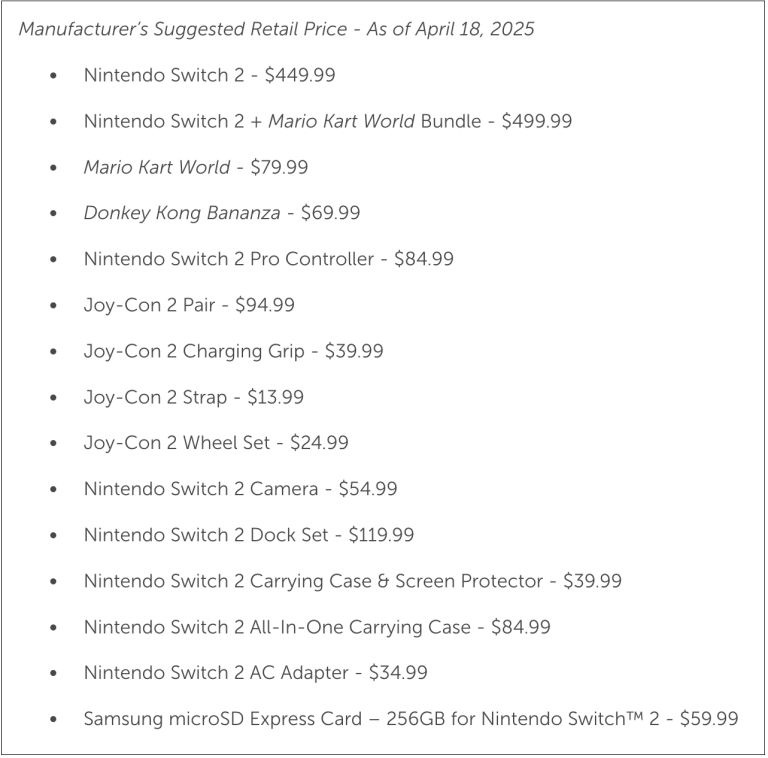Select the Joy-Con 2 Strap entry

(194, 397)
